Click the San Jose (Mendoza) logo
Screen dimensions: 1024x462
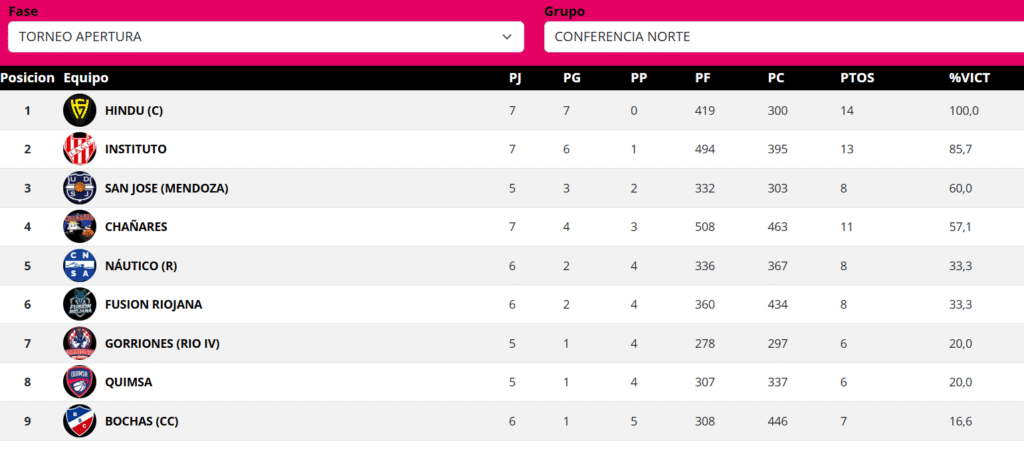click(x=79, y=188)
